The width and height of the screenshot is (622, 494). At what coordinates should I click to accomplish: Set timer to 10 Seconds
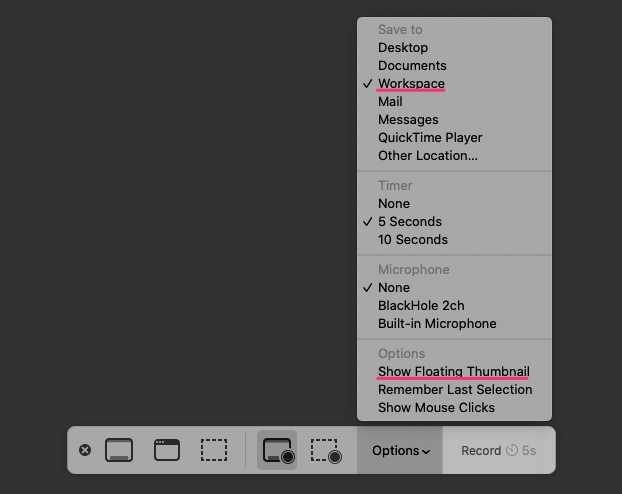(x=413, y=239)
